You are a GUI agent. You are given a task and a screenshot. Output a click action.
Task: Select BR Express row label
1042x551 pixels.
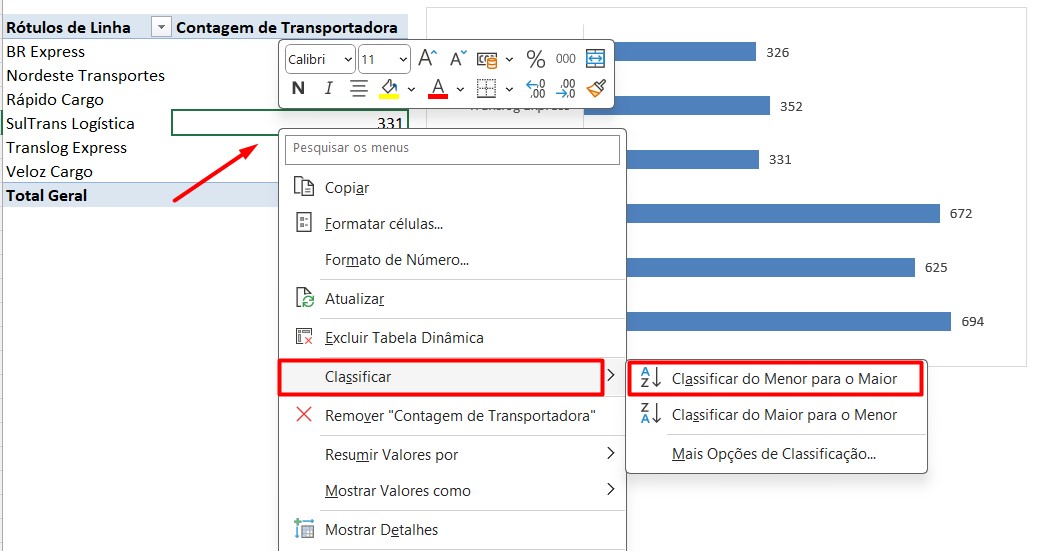pos(46,52)
